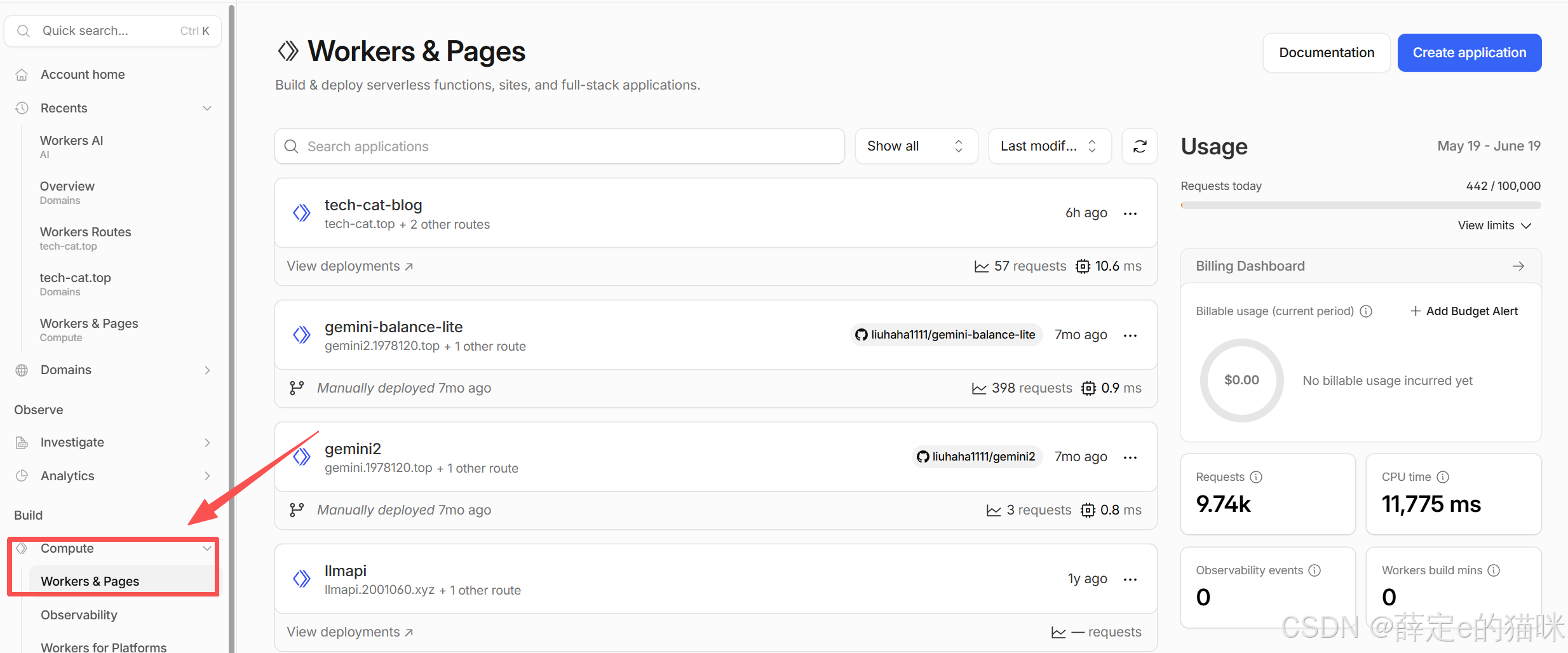Expand the Investigate sidebar section
The height and width of the screenshot is (653, 1568).
(x=207, y=442)
